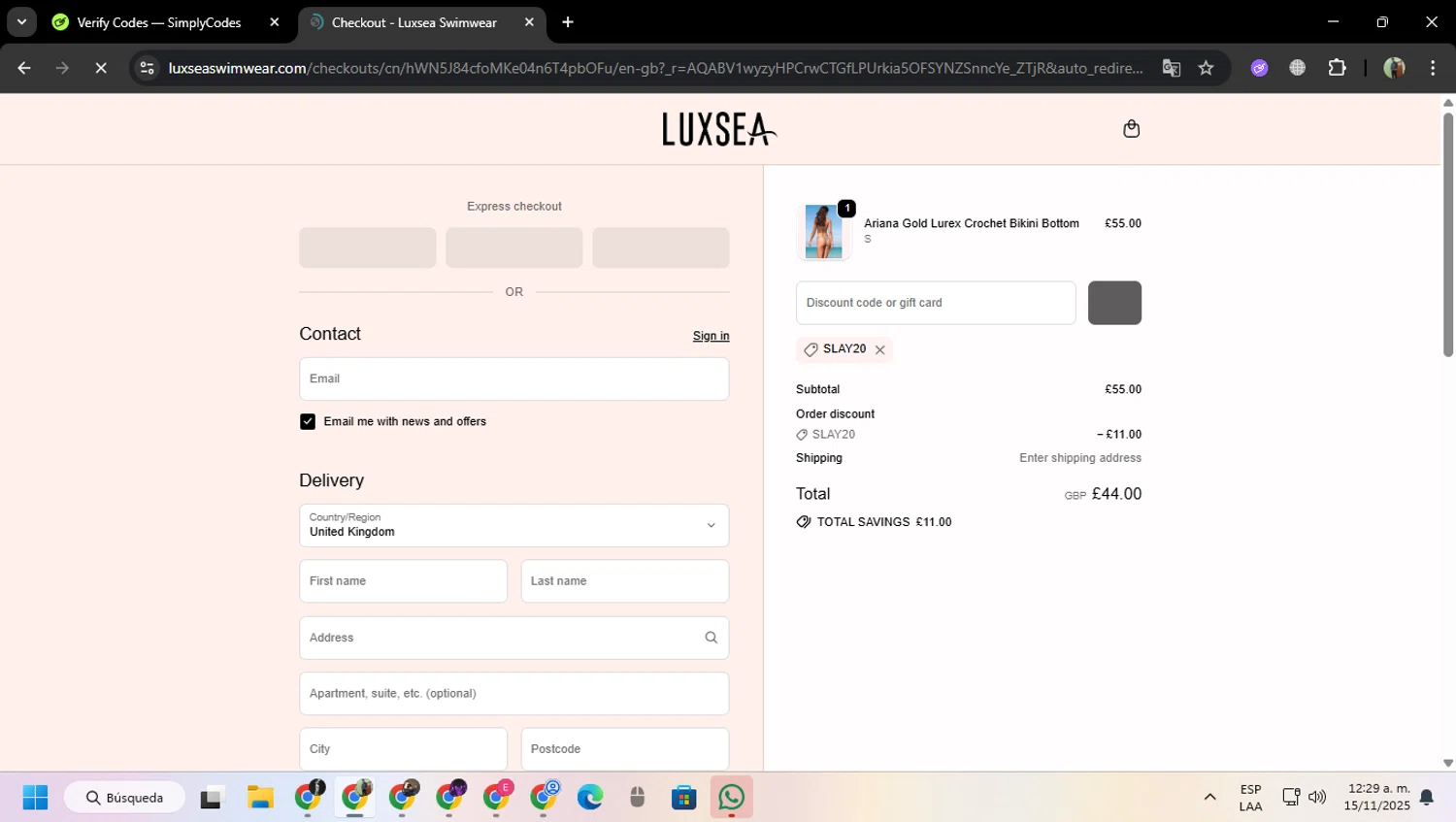Screen dimensions: 1456x822
Task: Stop loading the page
Action: pyautogui.click(x=101, y=68)
